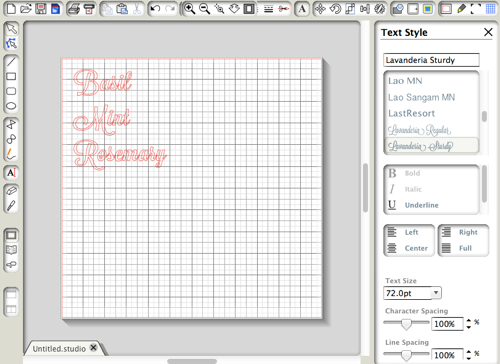Image resolution: width=500 pixels, height=364 pixels.
Task: Click the Line Spacing slider handle
Action: (406, 355)
